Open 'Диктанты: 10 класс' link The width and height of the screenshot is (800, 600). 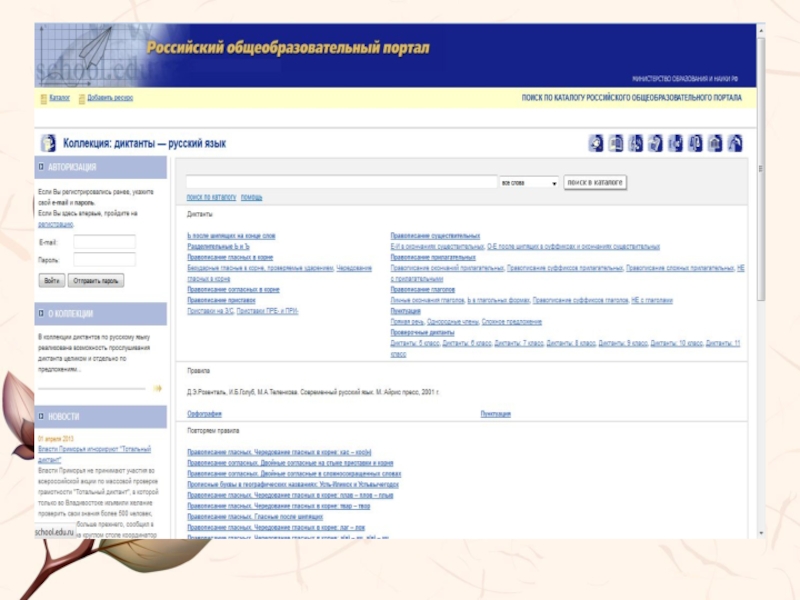tap(677, 343)
